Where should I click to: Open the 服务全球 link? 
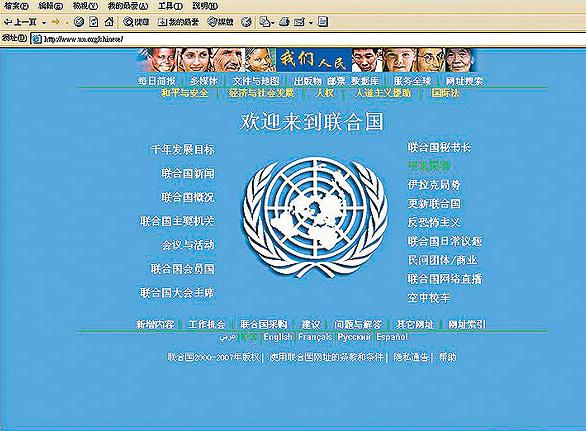click(413, 81)
